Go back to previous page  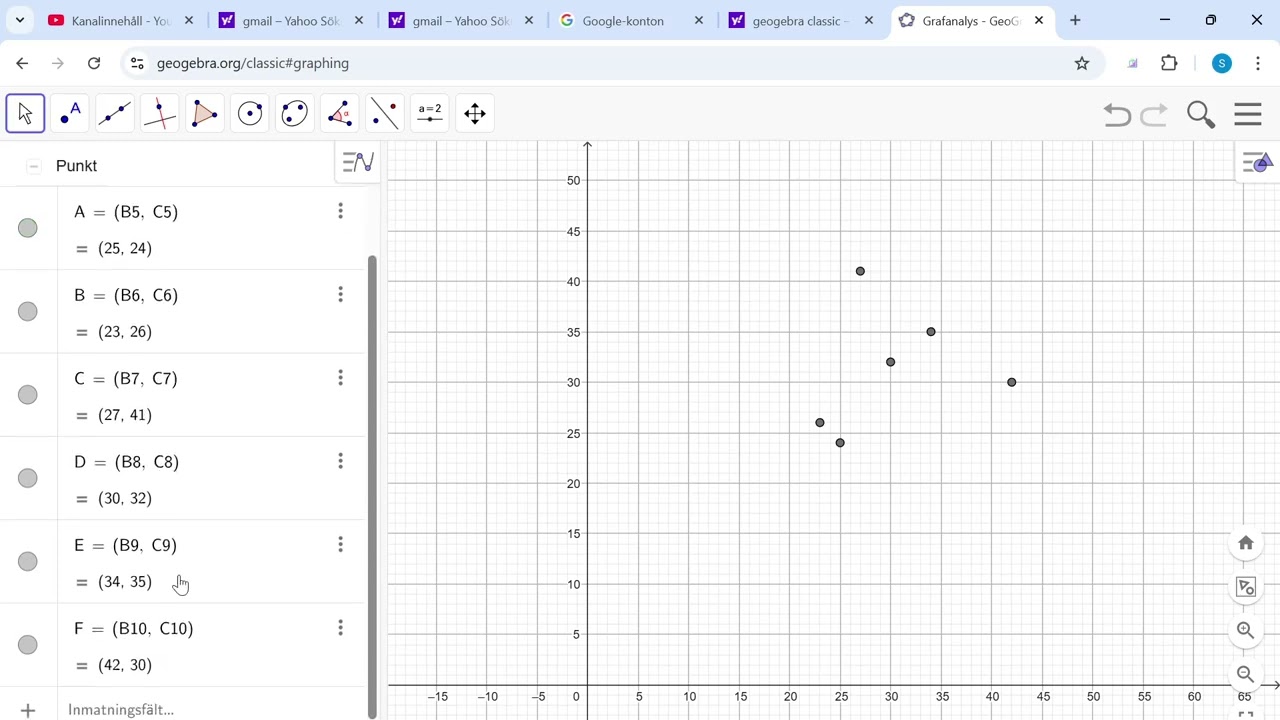22,63
